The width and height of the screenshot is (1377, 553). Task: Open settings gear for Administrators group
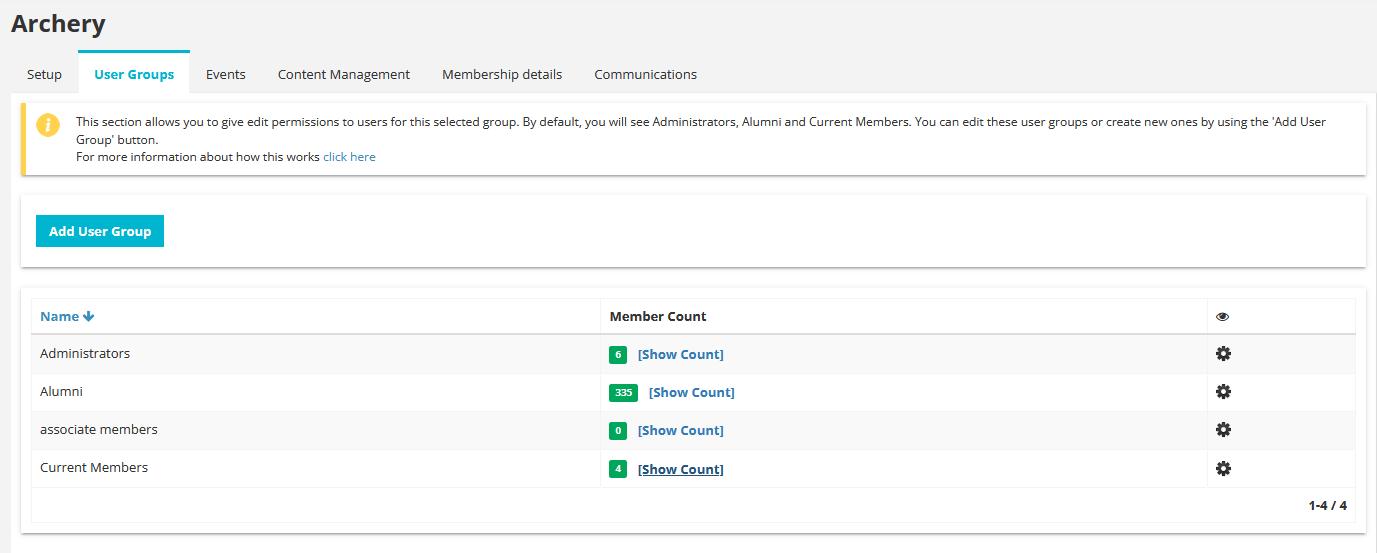[x=1223, y=354]
